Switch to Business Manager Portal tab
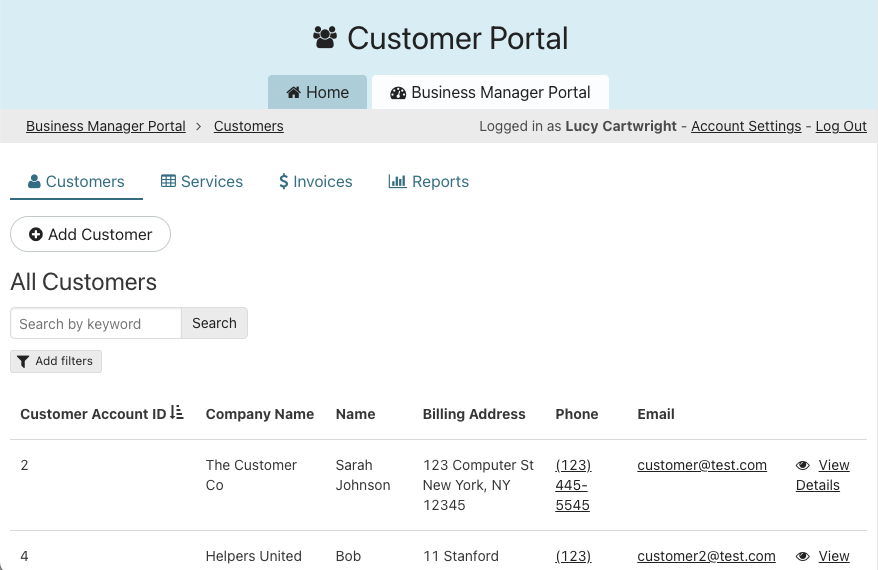878x570 pixels. (490, 92)
